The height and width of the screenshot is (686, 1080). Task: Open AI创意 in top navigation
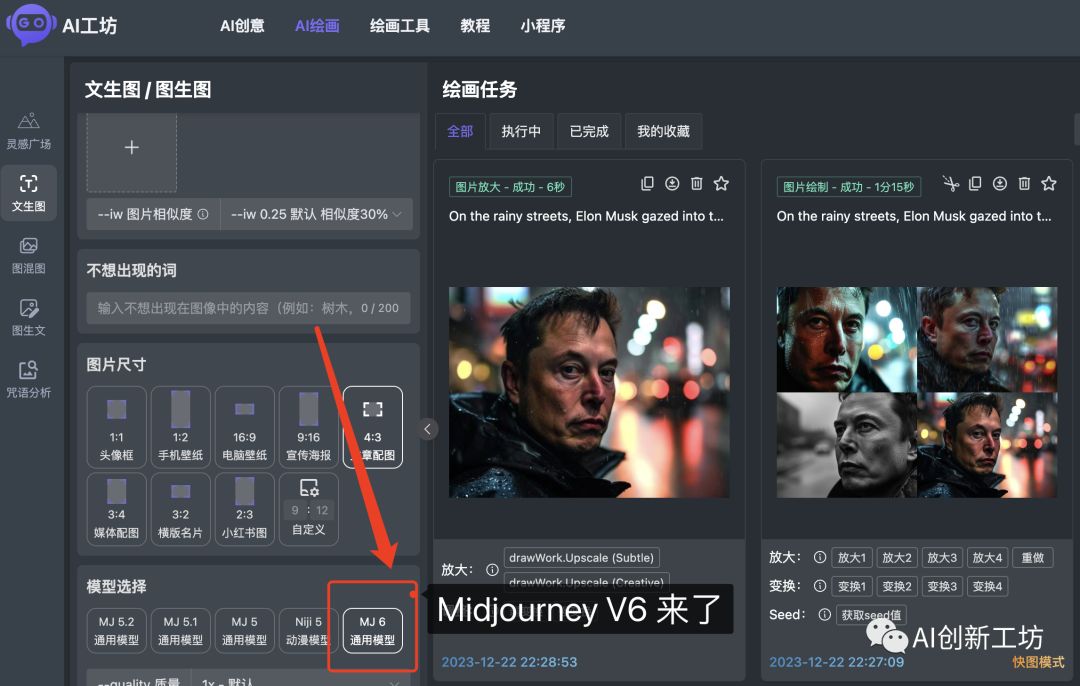pyautogui.click(x=242, y=26)
